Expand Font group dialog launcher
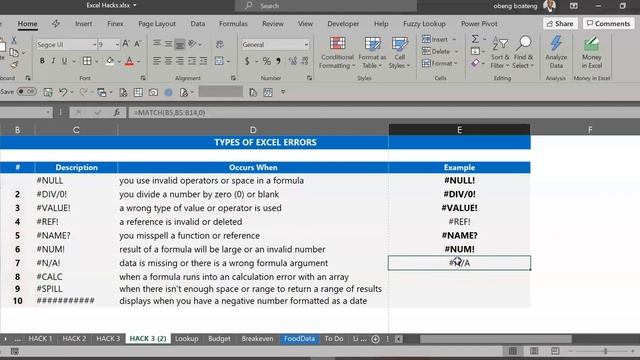Viewport: 640px width, 360px height. tap(143, 78)
